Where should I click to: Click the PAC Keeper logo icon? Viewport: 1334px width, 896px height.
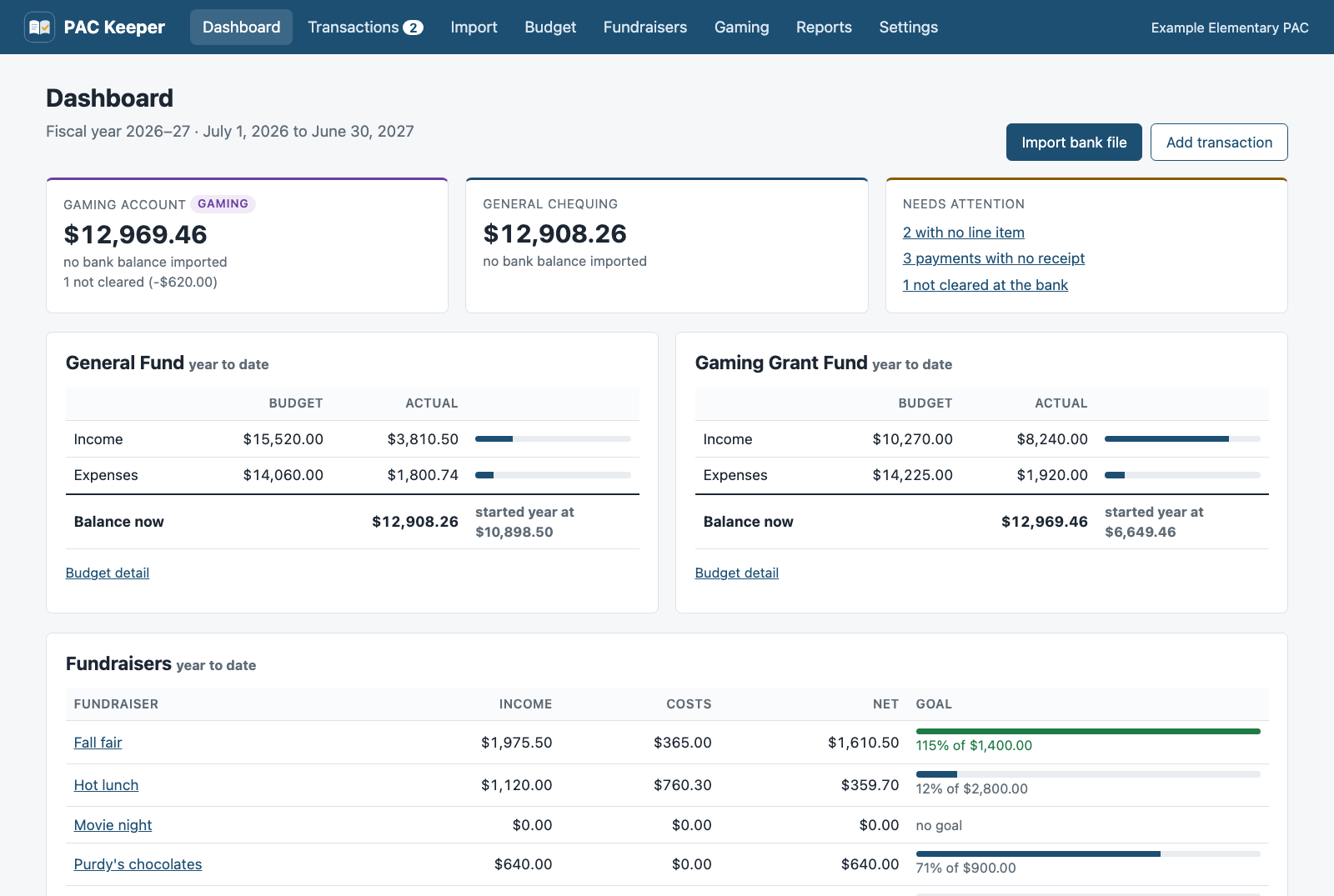[x=40, y=28]
